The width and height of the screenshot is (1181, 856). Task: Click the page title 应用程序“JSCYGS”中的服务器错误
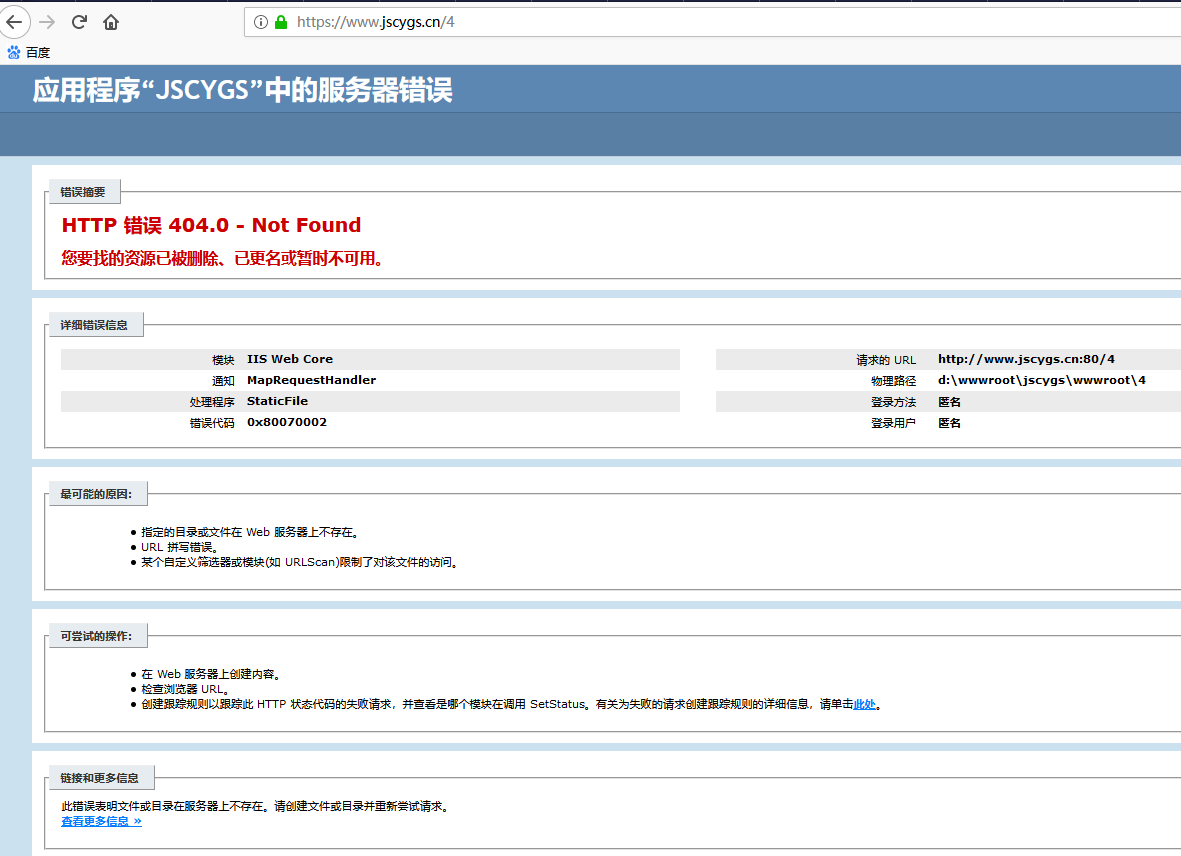click(x=242, y=90)
